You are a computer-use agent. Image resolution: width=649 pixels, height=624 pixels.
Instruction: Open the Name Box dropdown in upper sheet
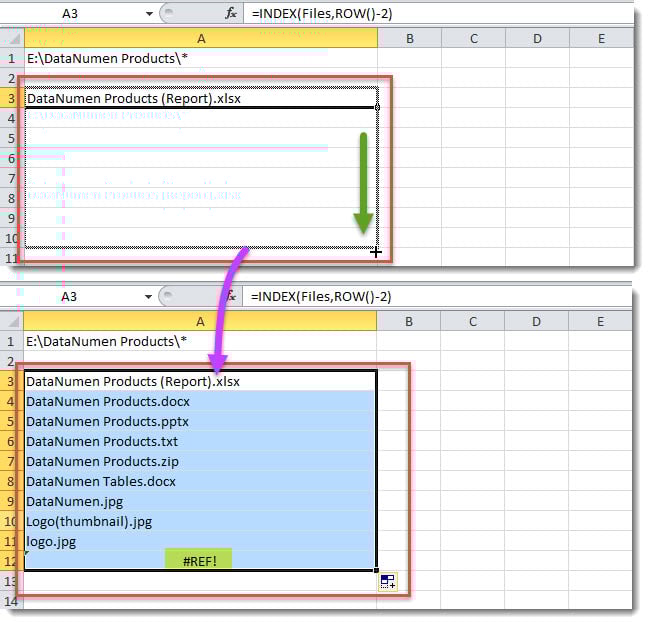tap(149, 14)
